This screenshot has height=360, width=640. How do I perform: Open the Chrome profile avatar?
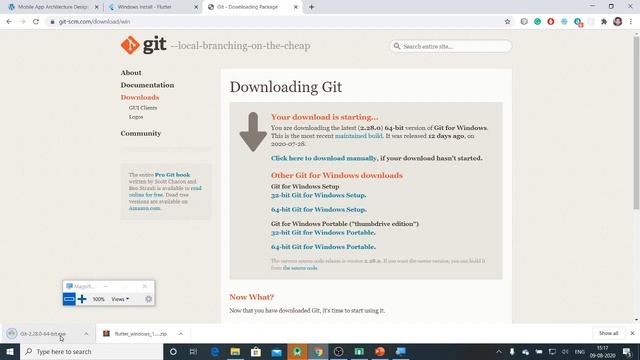618,22
